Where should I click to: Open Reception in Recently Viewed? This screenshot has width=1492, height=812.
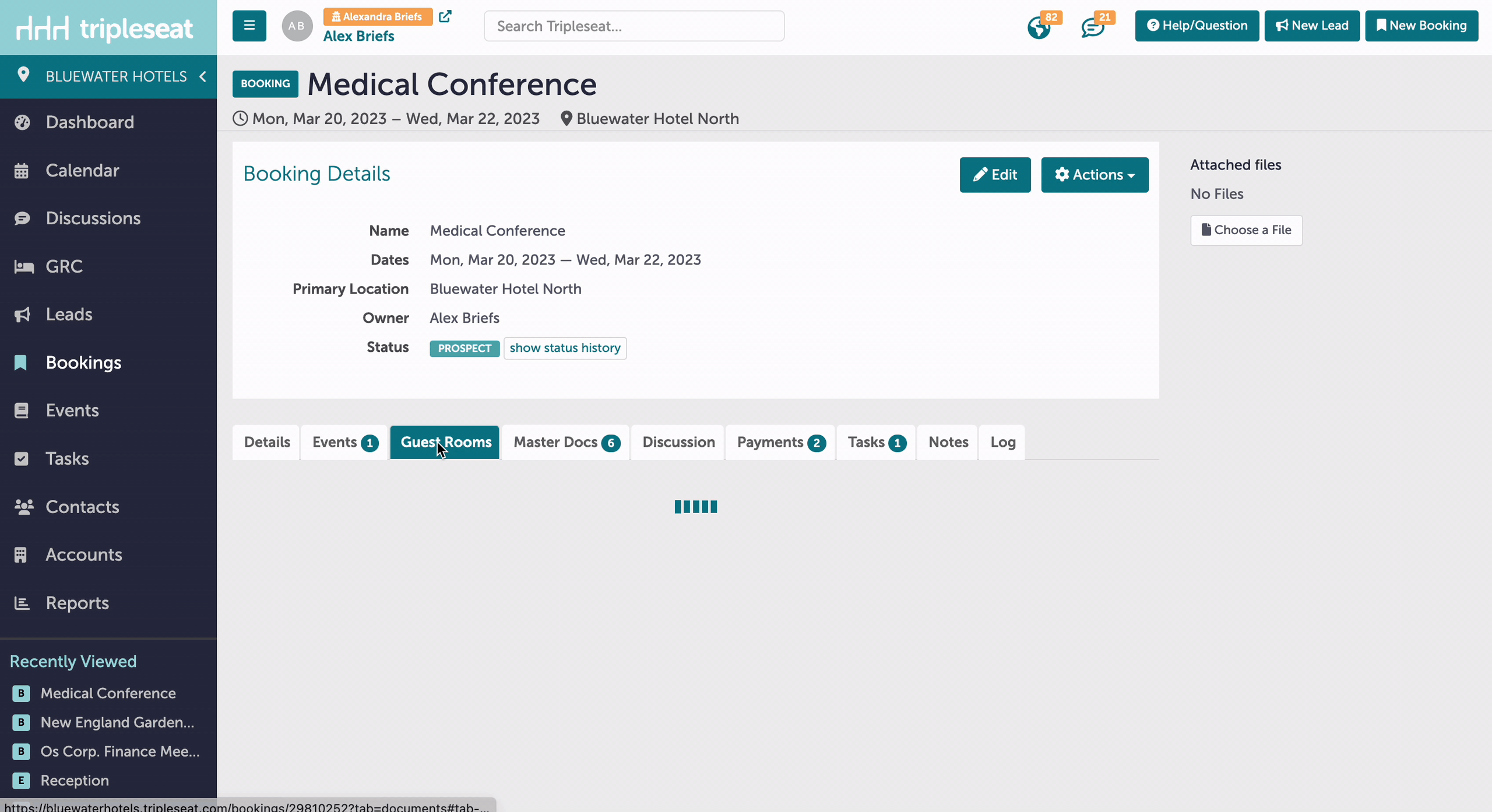75,781
